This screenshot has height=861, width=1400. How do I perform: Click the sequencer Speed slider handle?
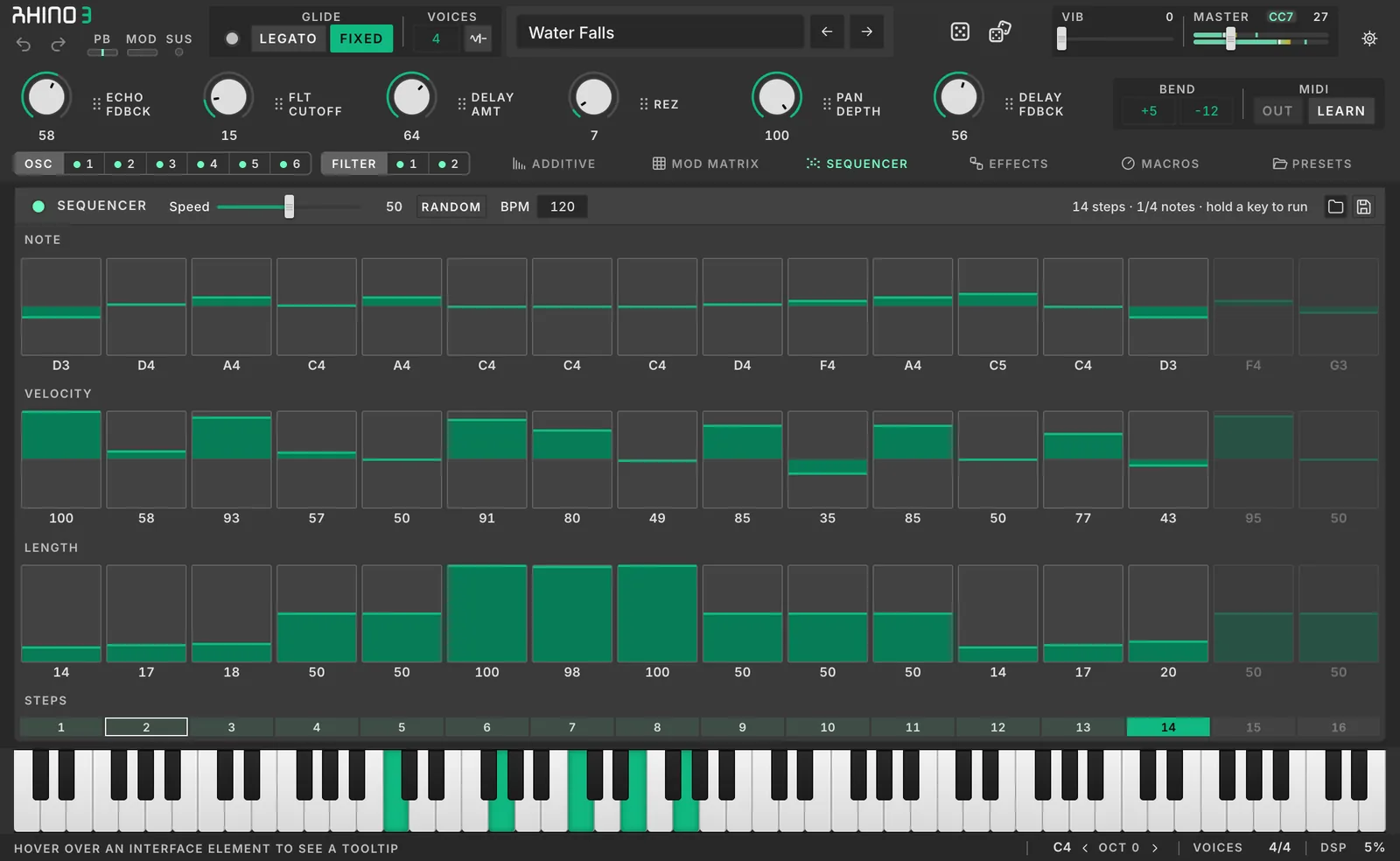point(289,206)
